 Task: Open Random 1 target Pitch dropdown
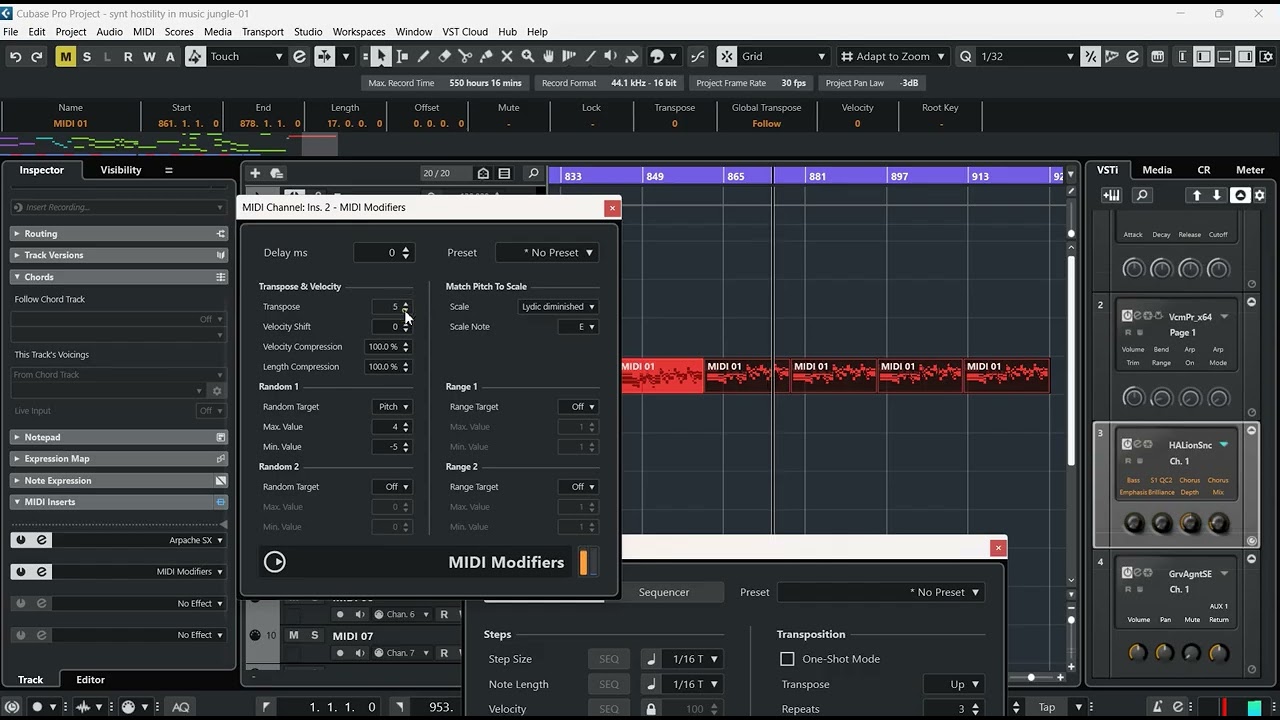click(392, 407)
